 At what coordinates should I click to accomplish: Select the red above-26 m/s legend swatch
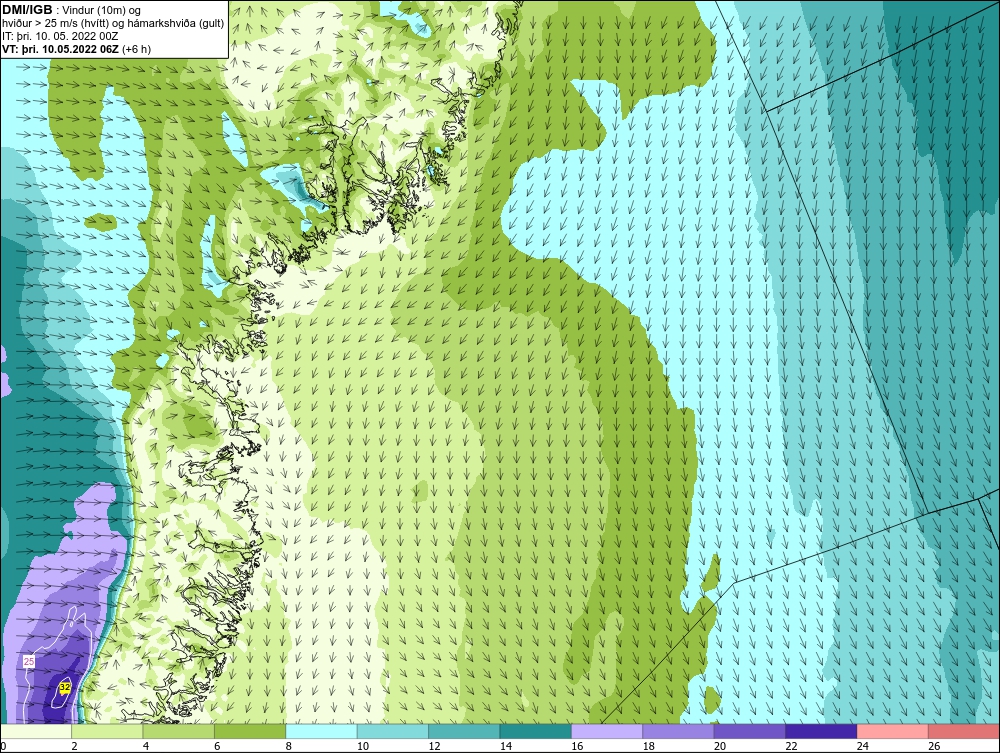(x=964, y=731)
